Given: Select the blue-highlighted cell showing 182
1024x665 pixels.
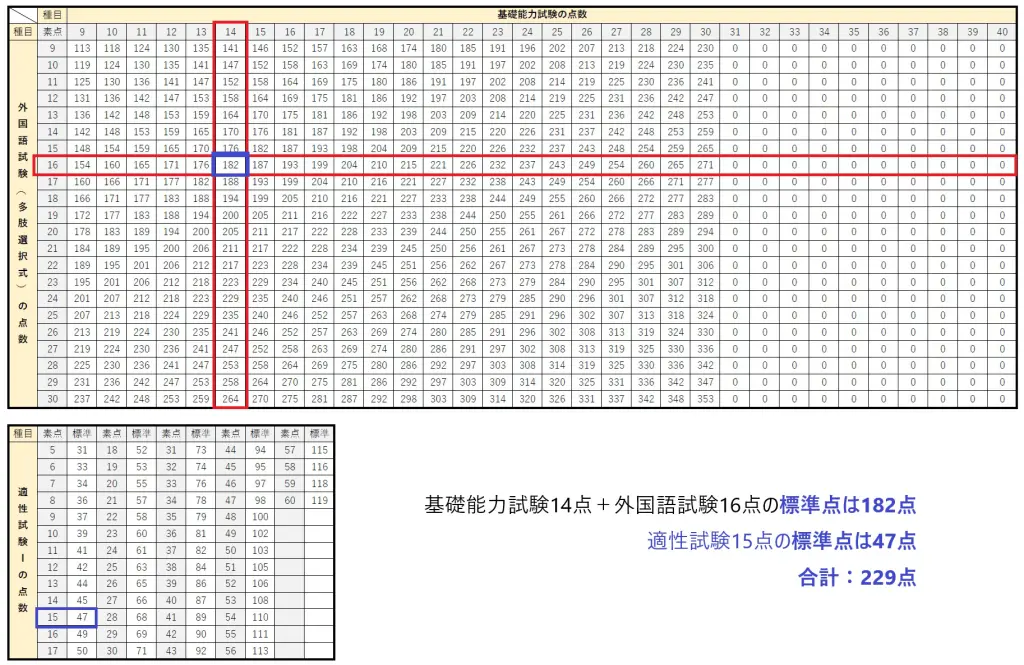Looking at the screenshot, I should coord(231,165).
